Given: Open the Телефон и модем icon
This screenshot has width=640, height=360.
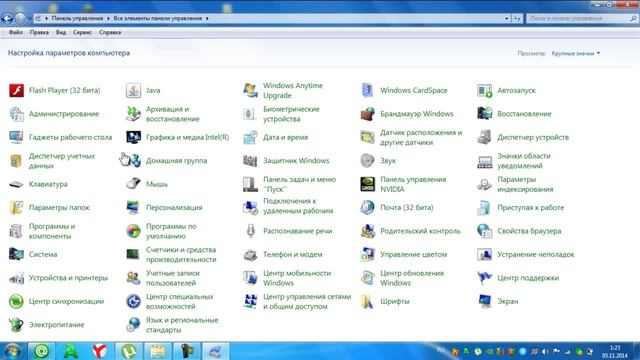Looking at the screenshot, I should [x=250, y=254].
